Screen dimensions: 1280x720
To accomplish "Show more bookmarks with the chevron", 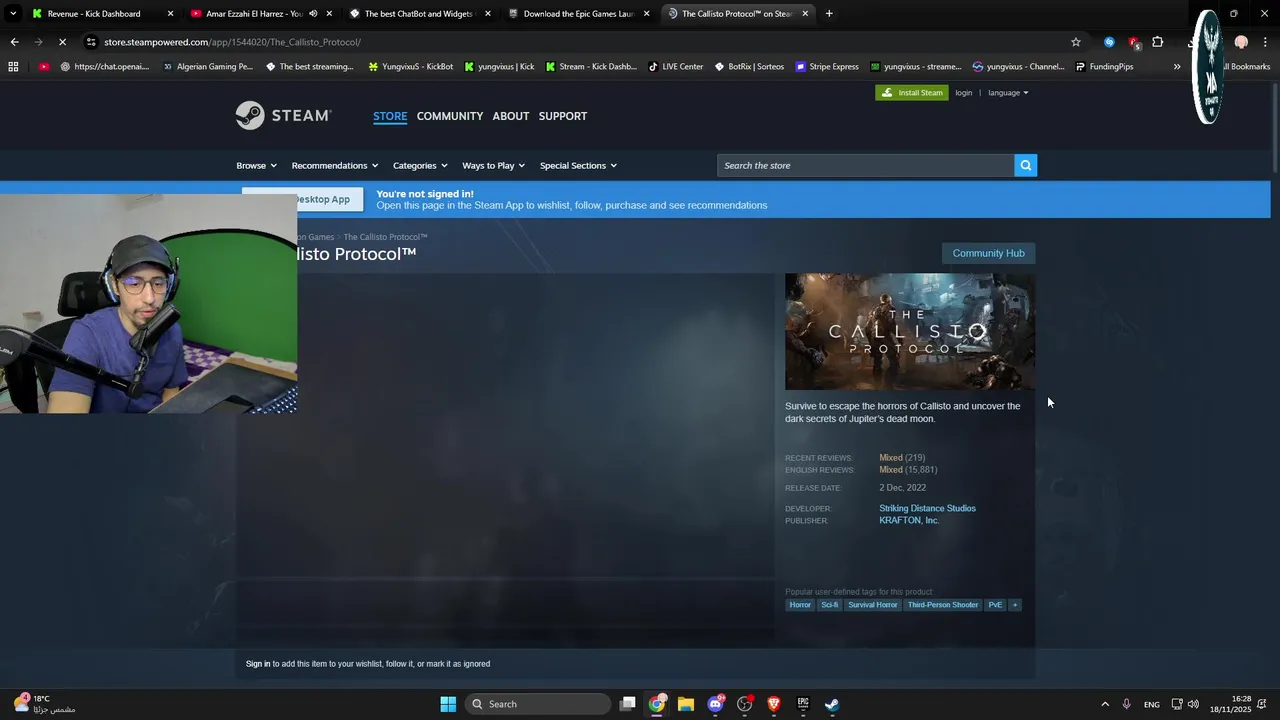I will 1177,67.
